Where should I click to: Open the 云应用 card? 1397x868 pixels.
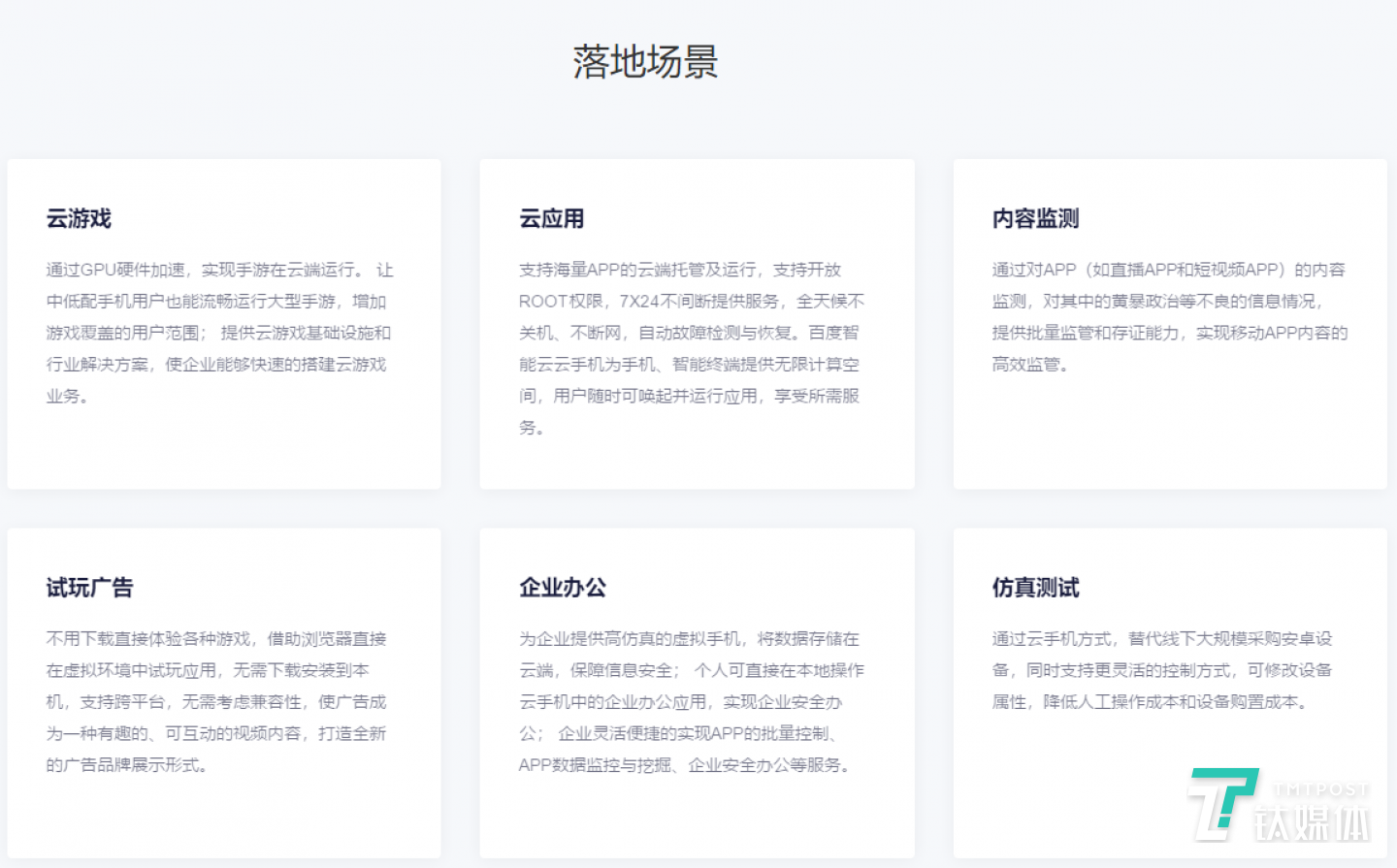[696, 323]
